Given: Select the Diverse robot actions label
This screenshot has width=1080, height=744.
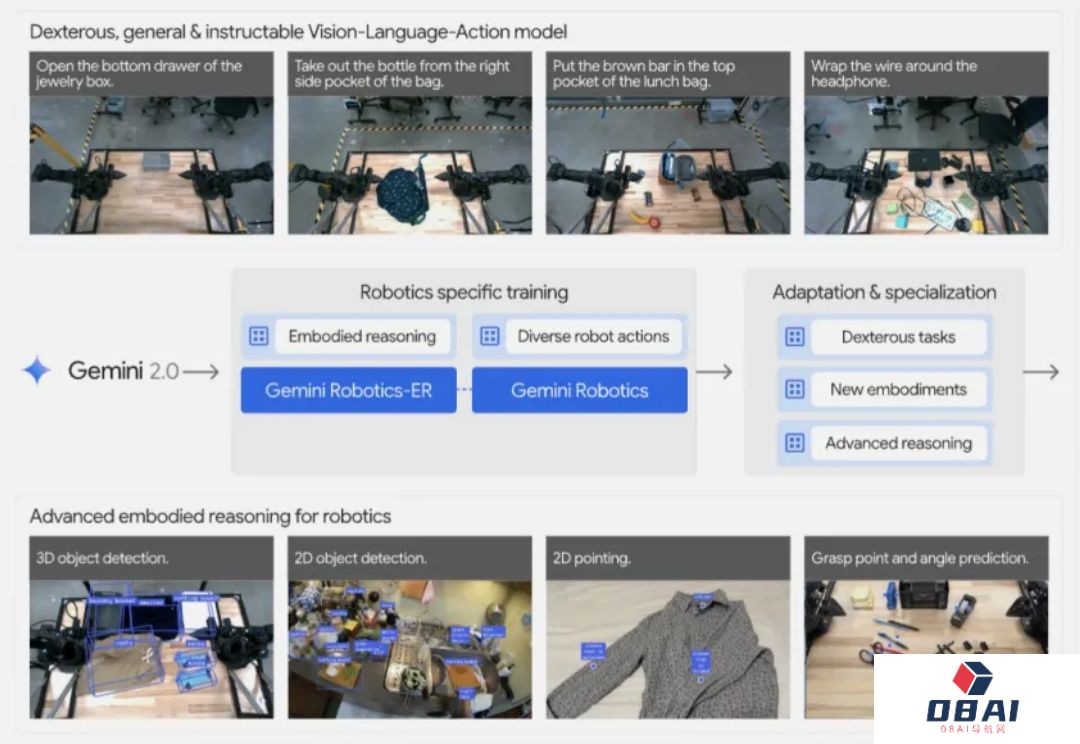Looking at the screenshot, I should coord(593,336).
